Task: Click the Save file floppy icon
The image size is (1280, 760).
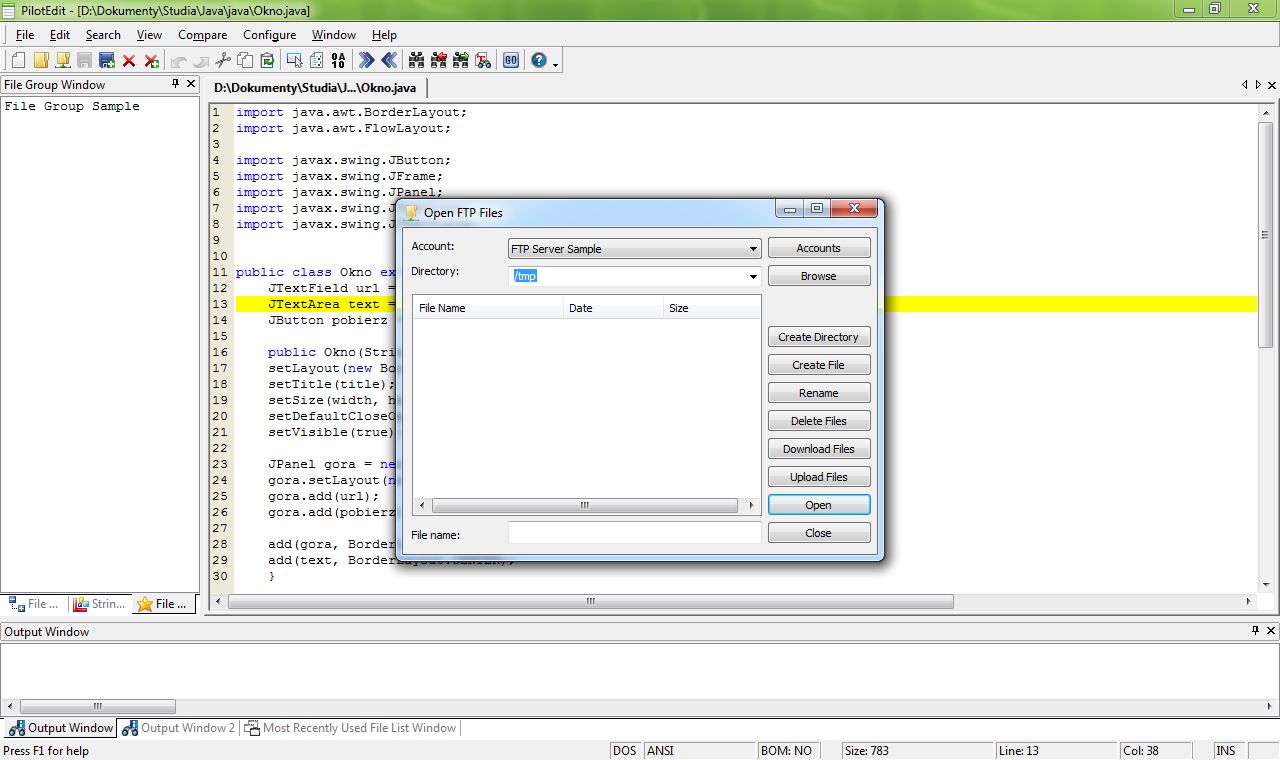Action: [x=85, y=61]
